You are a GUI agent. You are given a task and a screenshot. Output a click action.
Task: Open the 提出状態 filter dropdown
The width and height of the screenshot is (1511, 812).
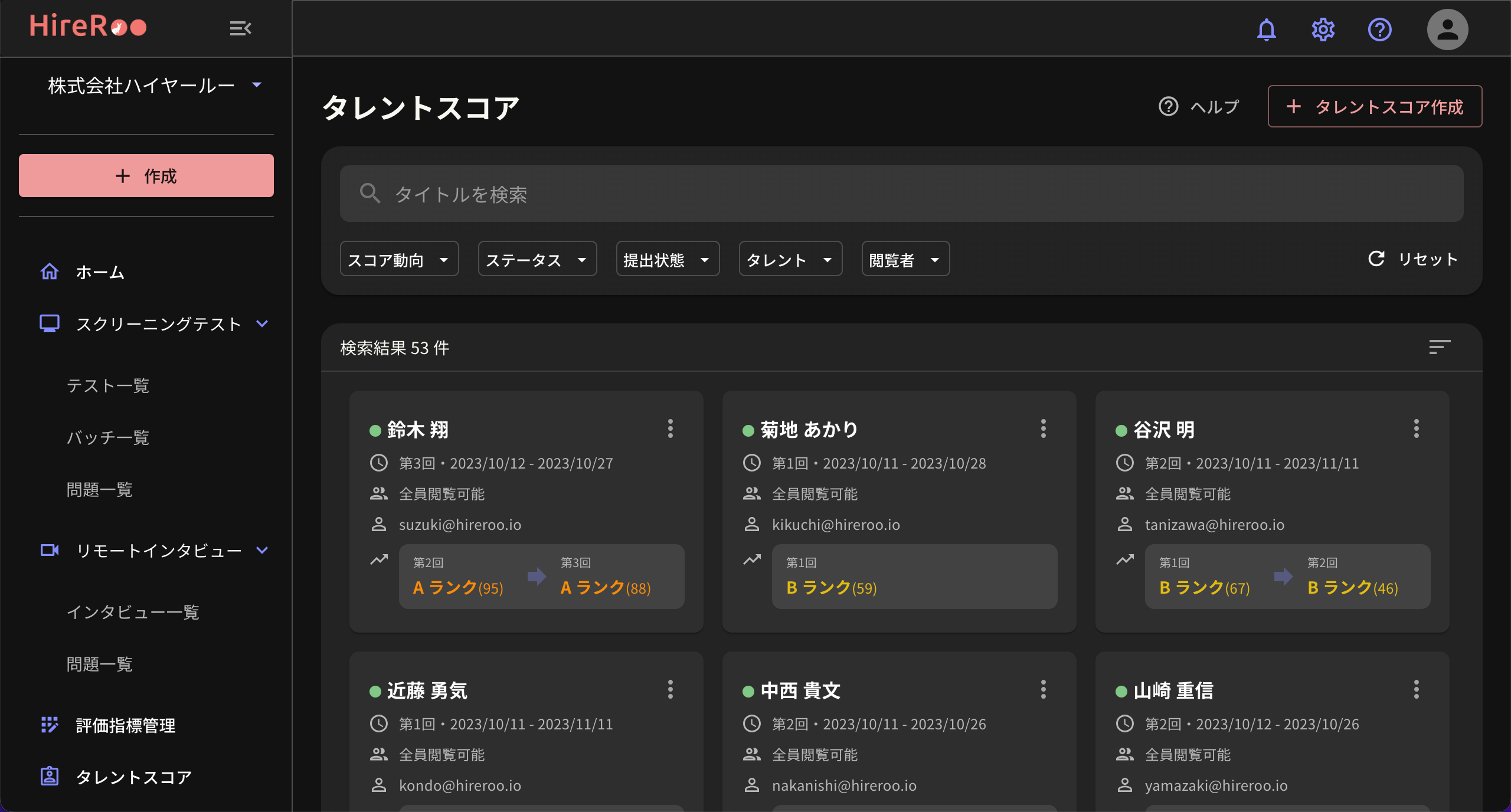(x=667, y=259)
